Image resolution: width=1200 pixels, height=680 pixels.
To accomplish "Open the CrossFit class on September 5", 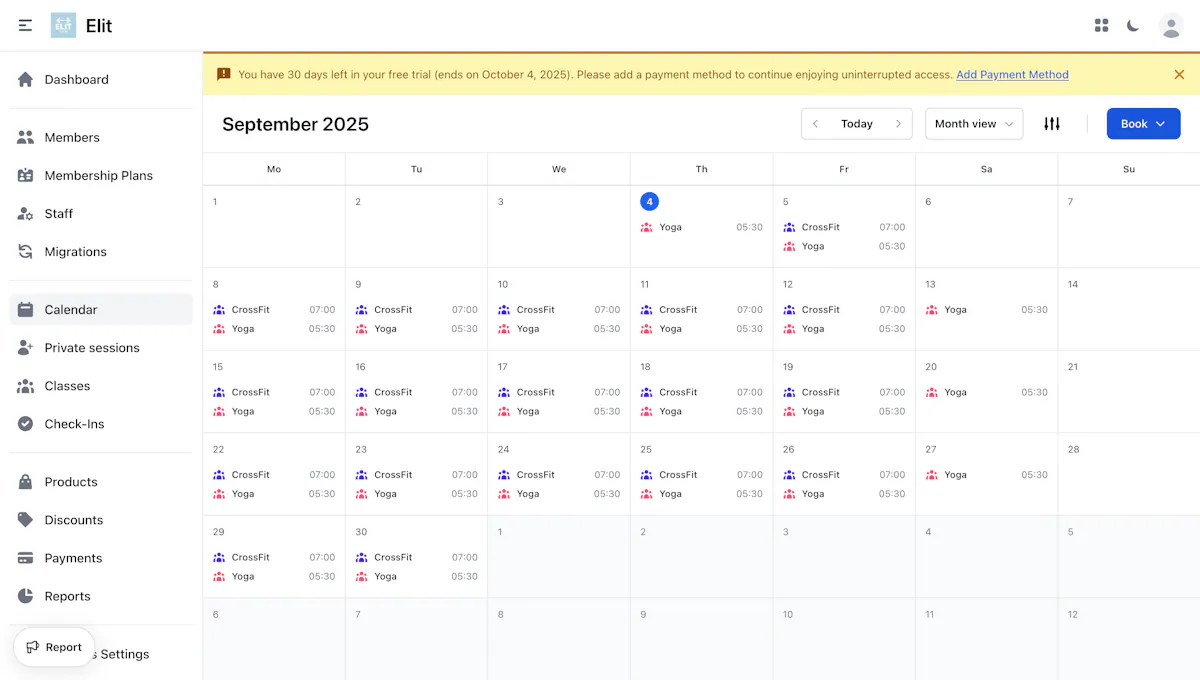I will click(x=844, y=227).
